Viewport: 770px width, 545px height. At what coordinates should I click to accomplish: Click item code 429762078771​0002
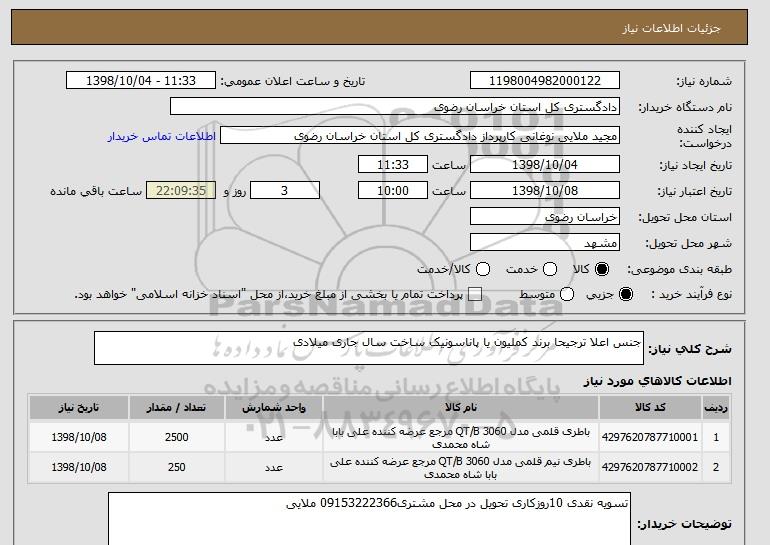[650, 467]
